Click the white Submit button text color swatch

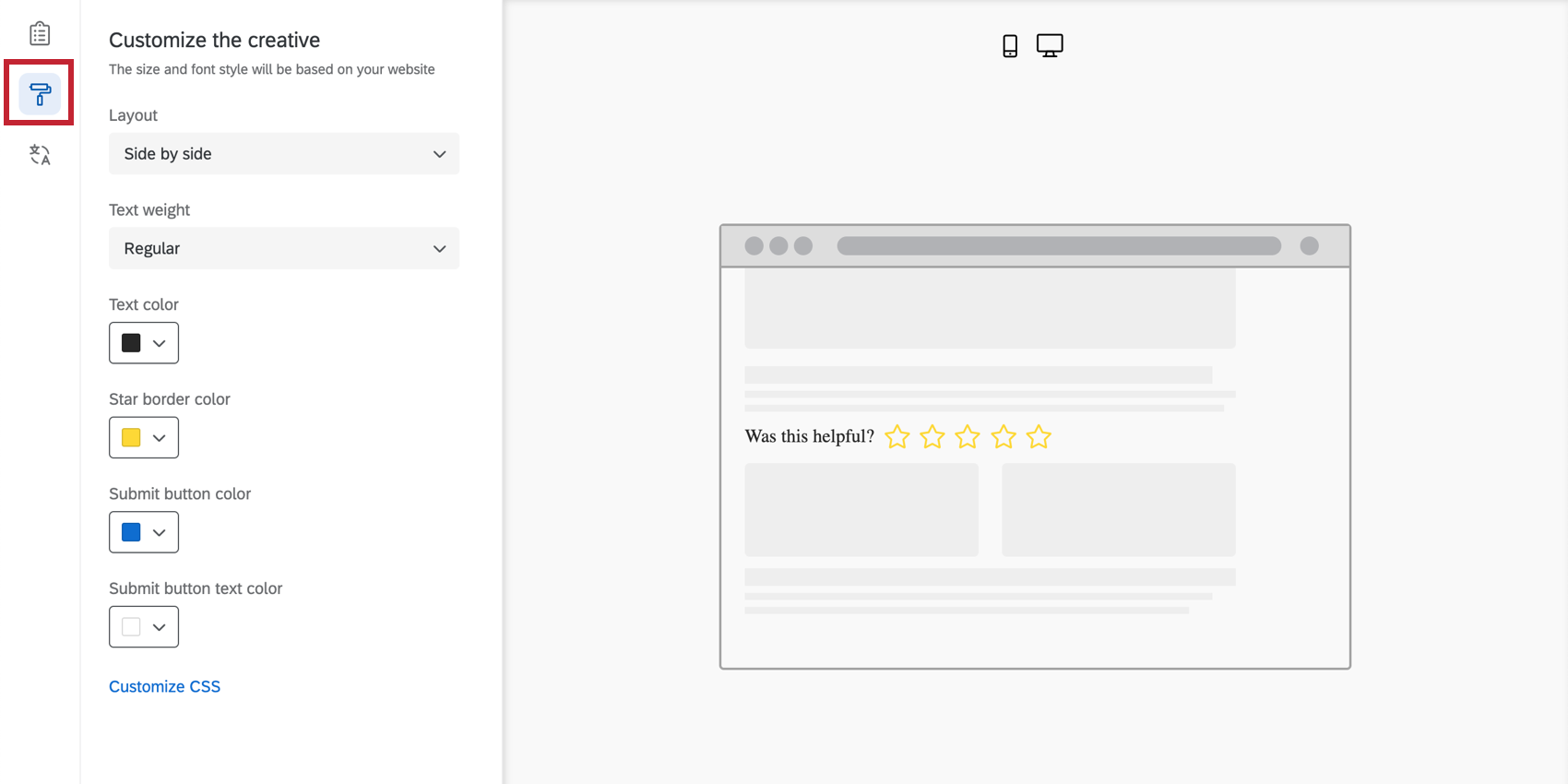tap(131, 627)
